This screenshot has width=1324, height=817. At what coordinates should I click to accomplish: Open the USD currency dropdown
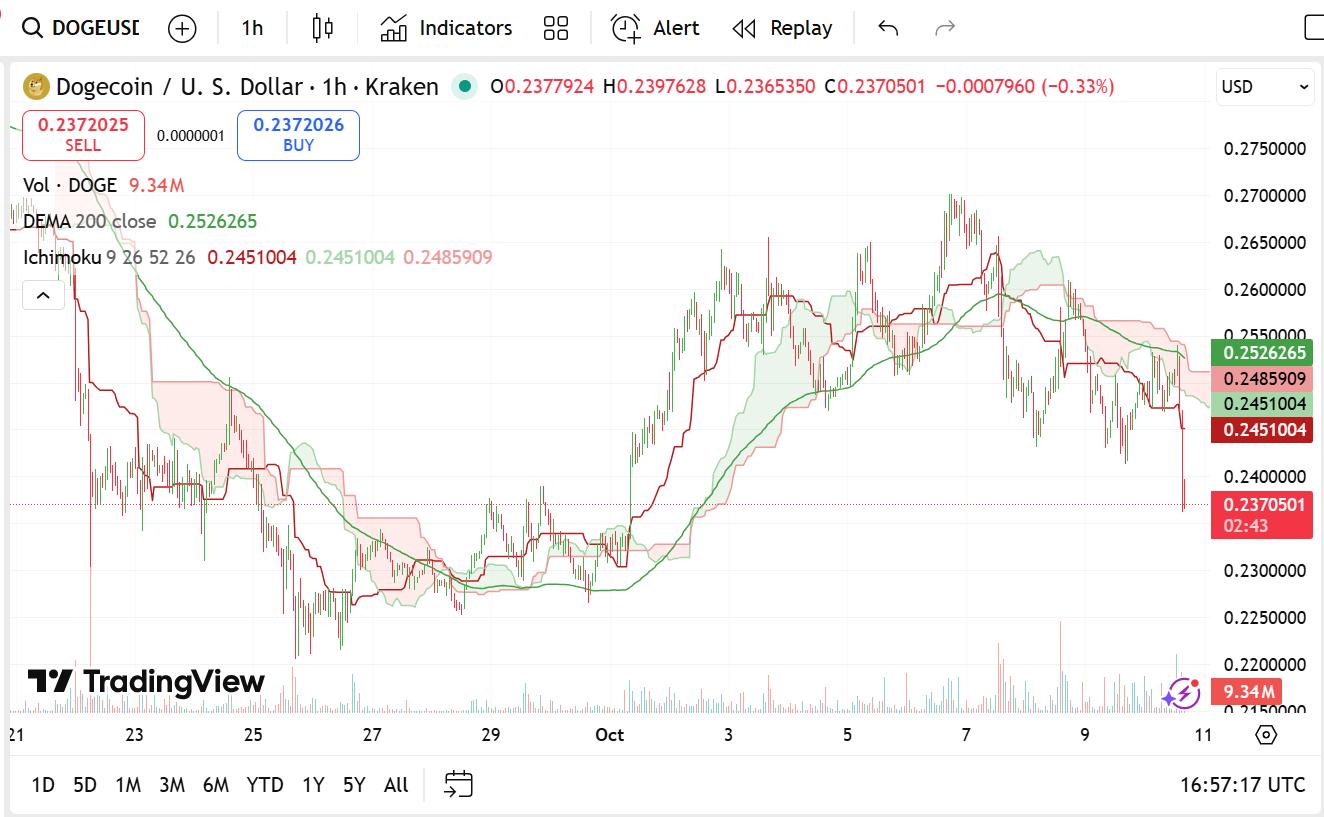click(x=1265, y=87)
